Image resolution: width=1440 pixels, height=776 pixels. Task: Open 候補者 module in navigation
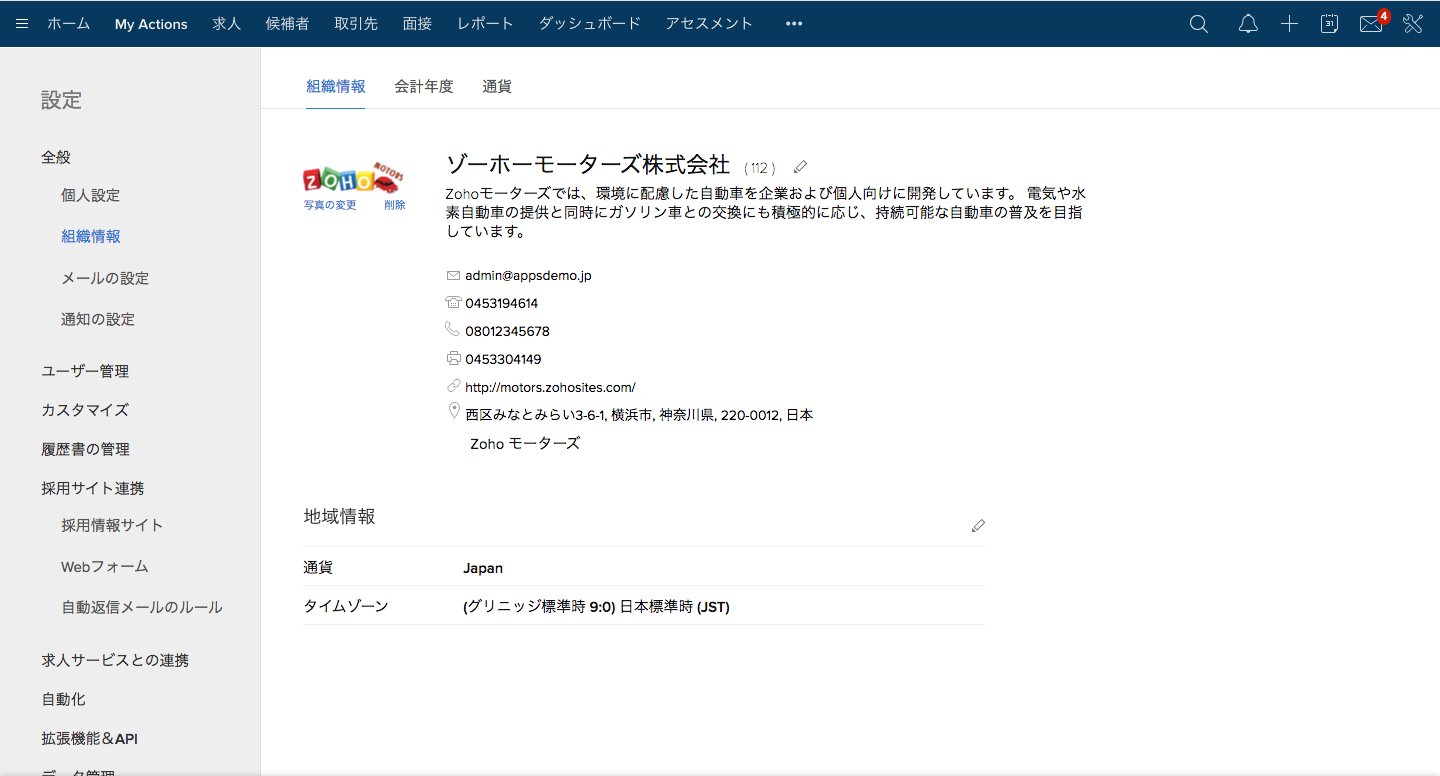click(288, 24)
